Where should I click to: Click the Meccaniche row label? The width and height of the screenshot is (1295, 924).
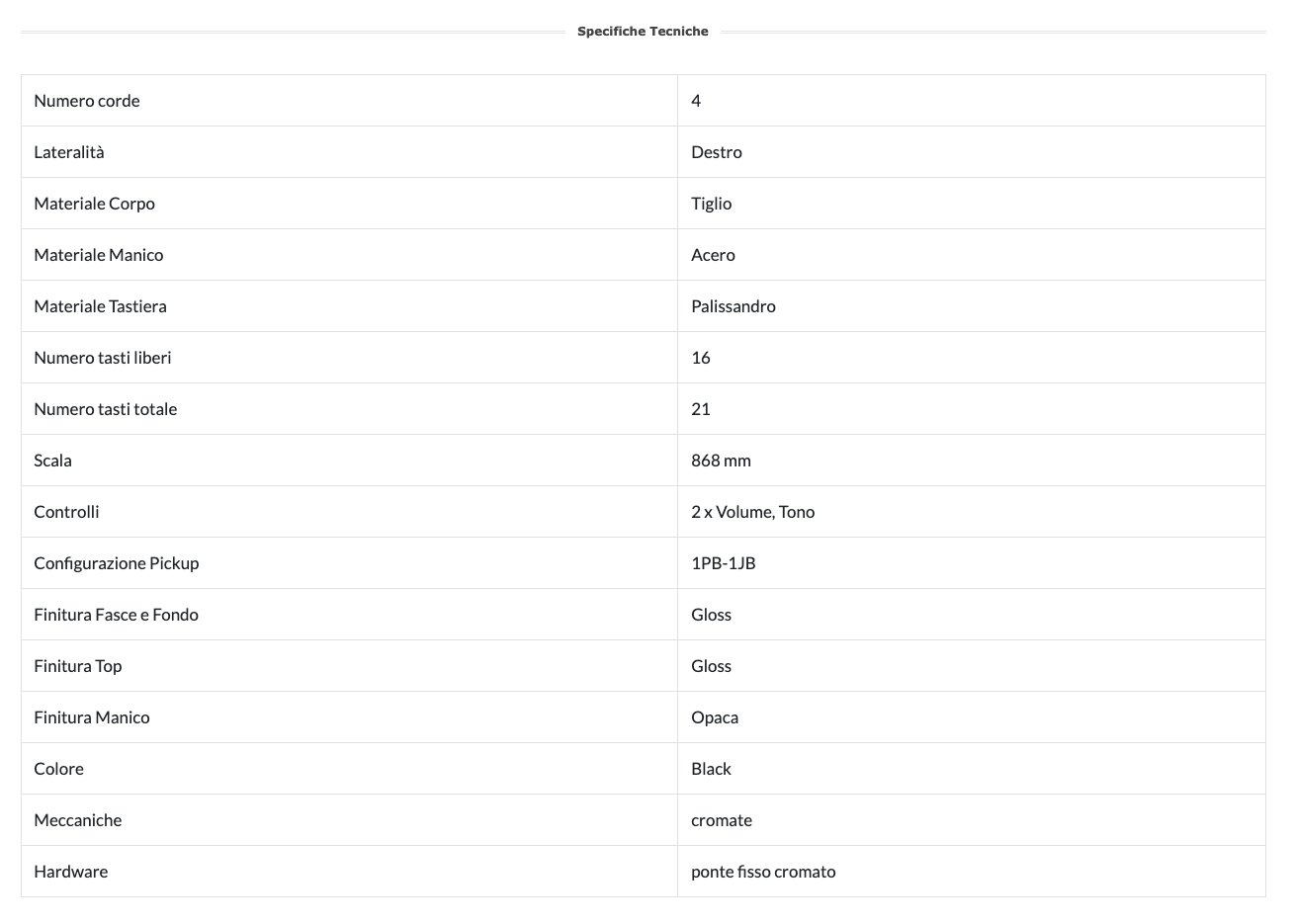point(78,820)
